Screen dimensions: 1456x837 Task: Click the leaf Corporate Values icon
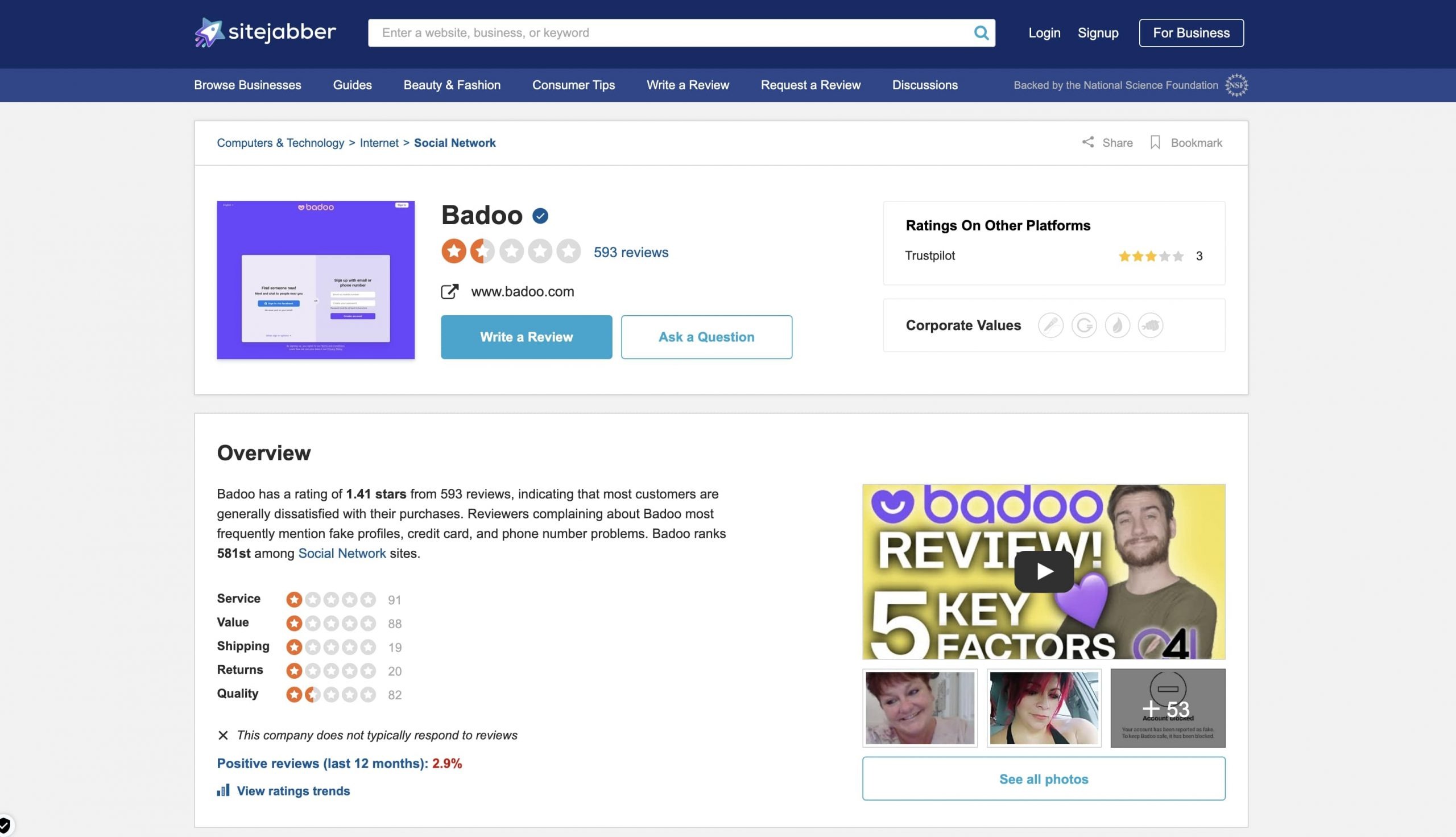pyautogui.click(x=1118, y=325)
